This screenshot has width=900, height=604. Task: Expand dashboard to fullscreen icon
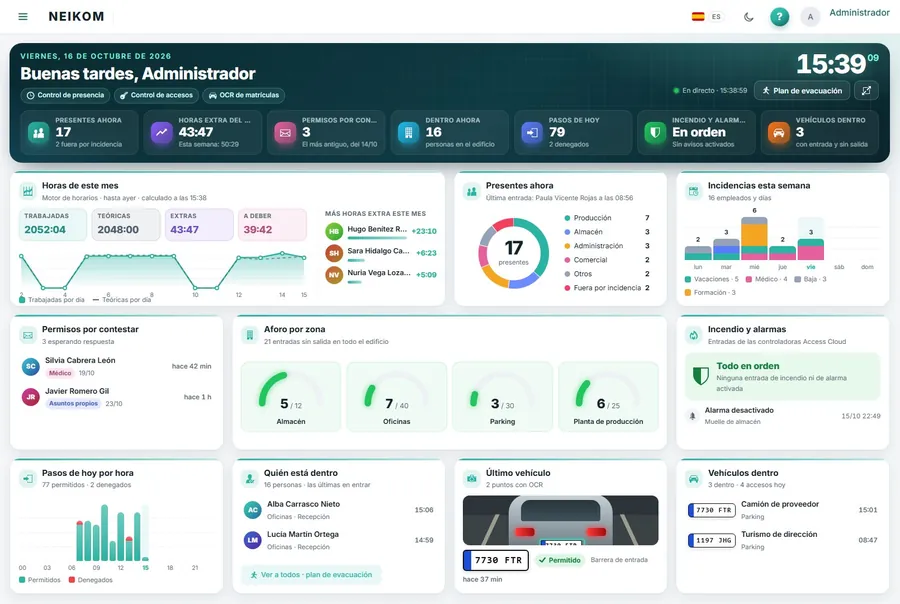(x=866, y=91)
